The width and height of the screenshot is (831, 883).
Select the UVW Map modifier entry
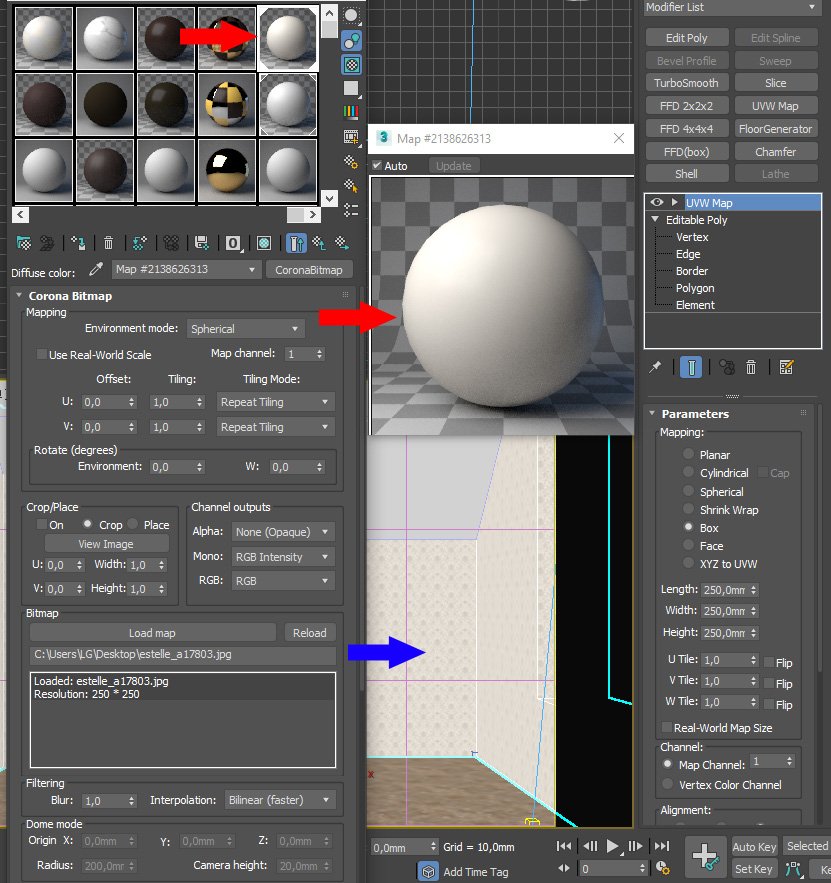click(709, 203)
